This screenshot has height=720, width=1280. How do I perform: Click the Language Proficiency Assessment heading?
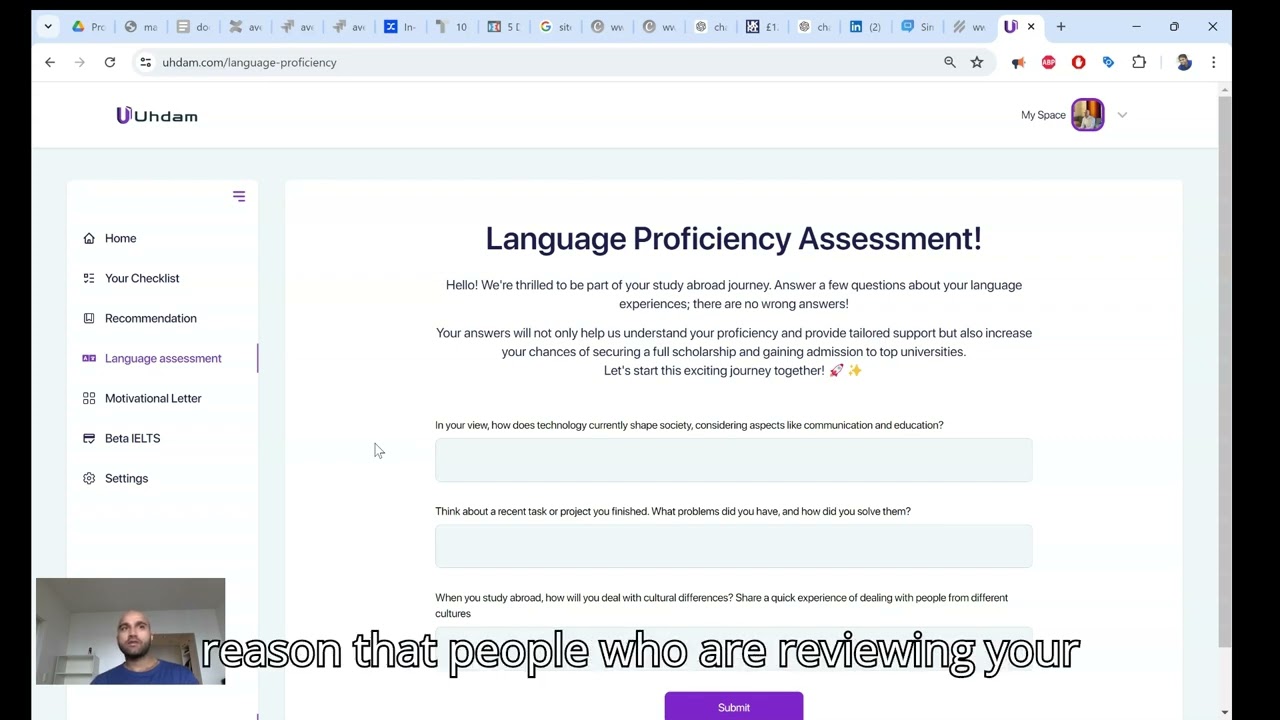(734, 238)
